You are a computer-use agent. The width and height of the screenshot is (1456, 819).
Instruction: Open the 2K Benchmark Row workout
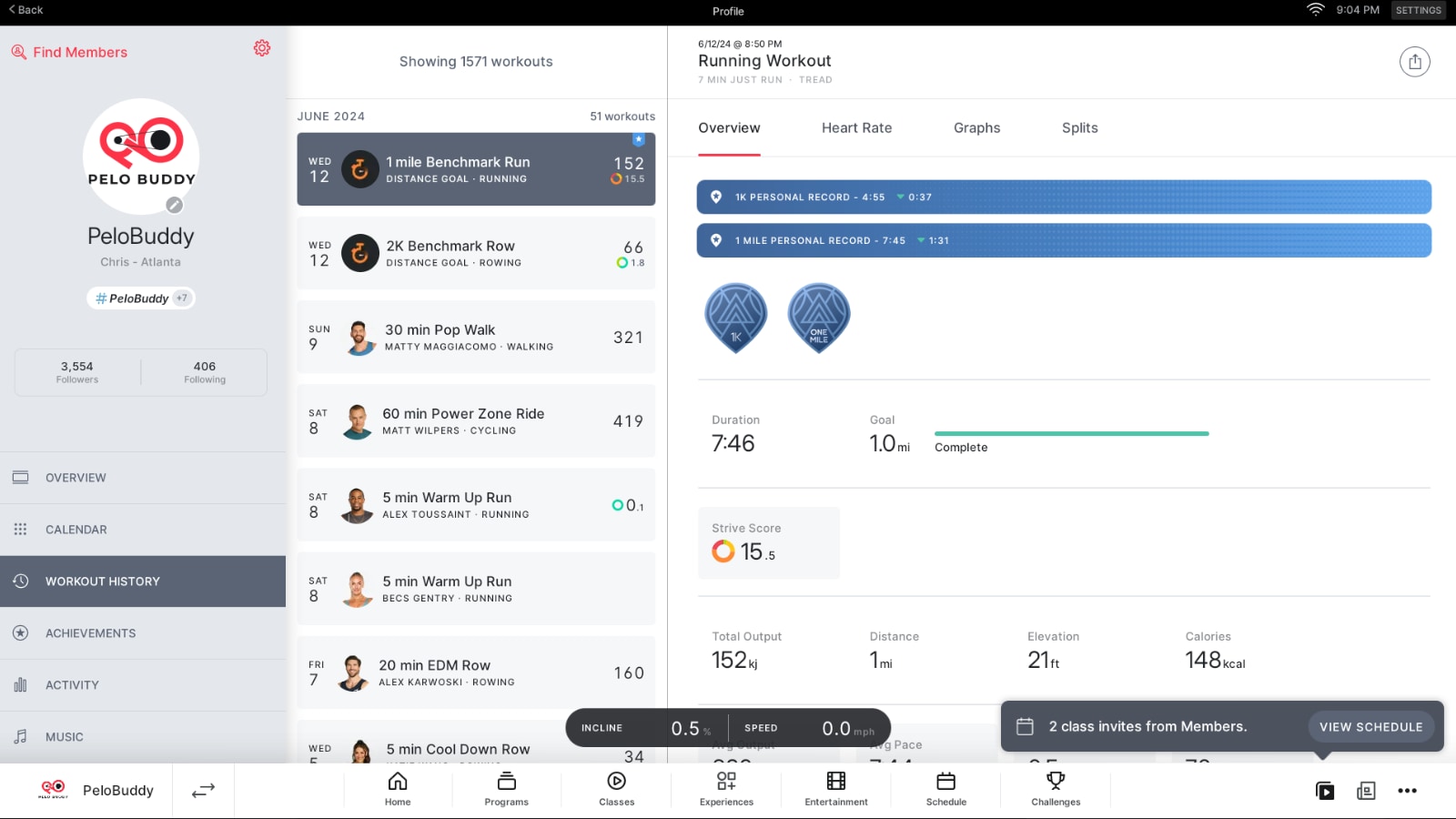(x=476, y=253)
